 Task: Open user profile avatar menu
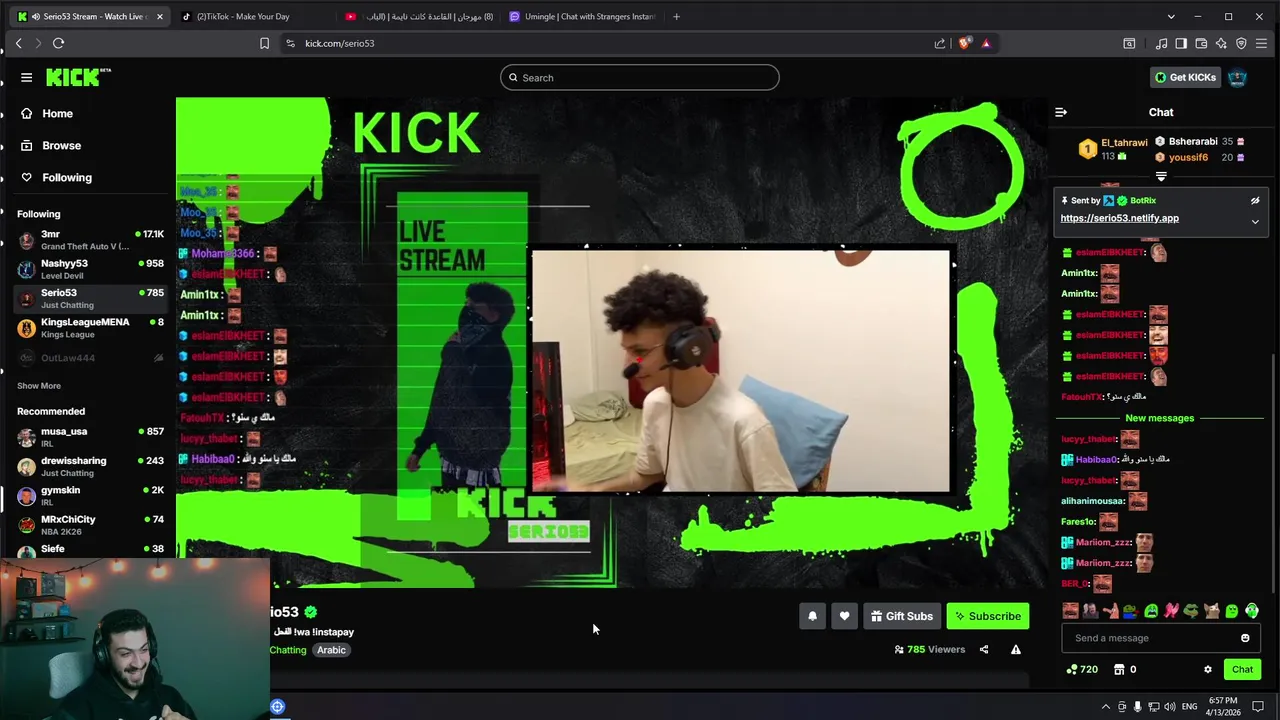click(x=1237, y=78)
